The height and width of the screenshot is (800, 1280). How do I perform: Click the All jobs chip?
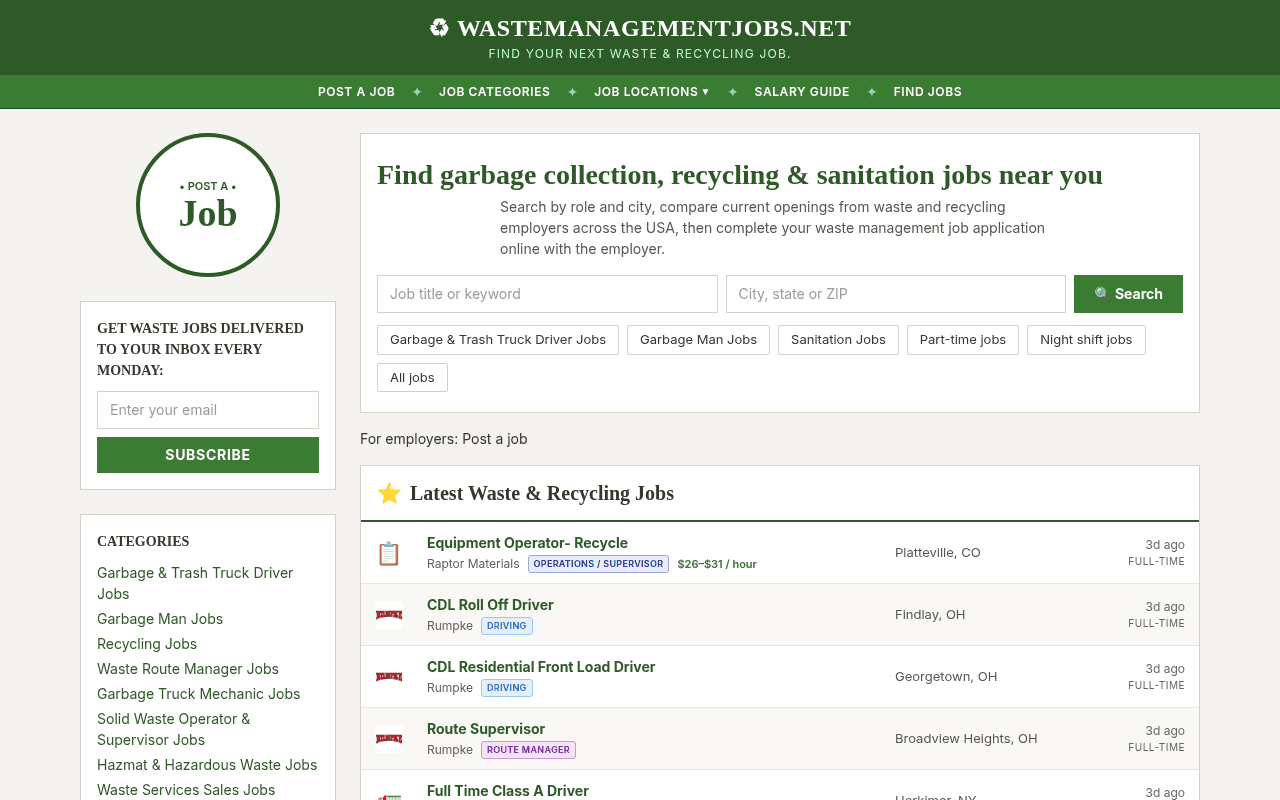[x=412, y=378]
